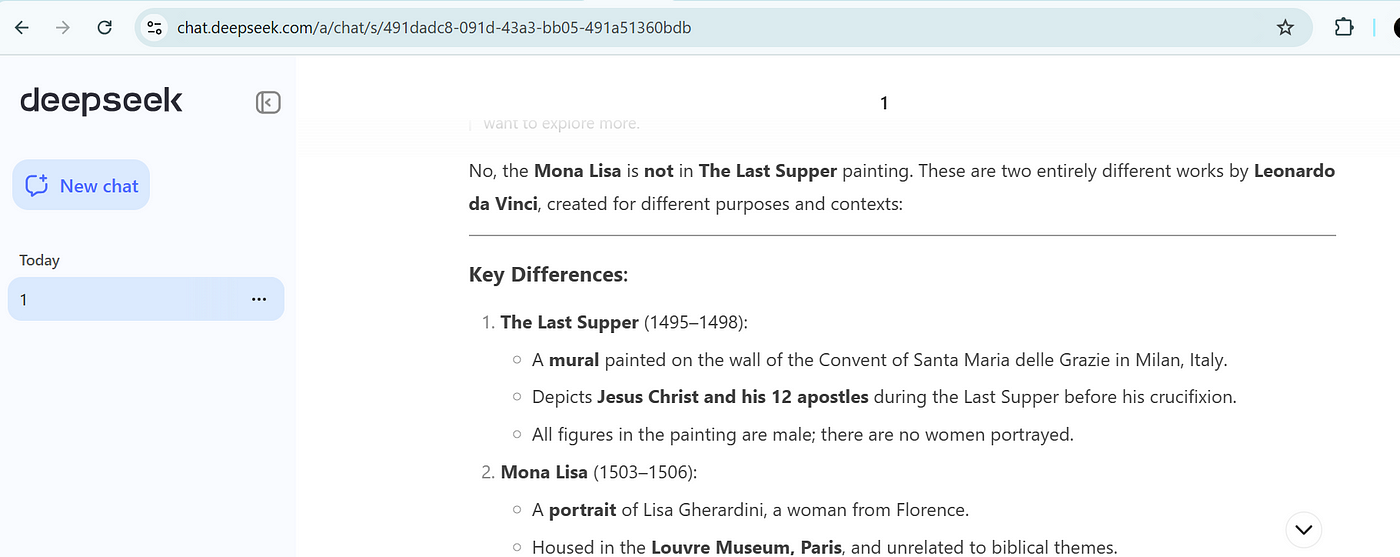Click the browser forward arrow

63,28
